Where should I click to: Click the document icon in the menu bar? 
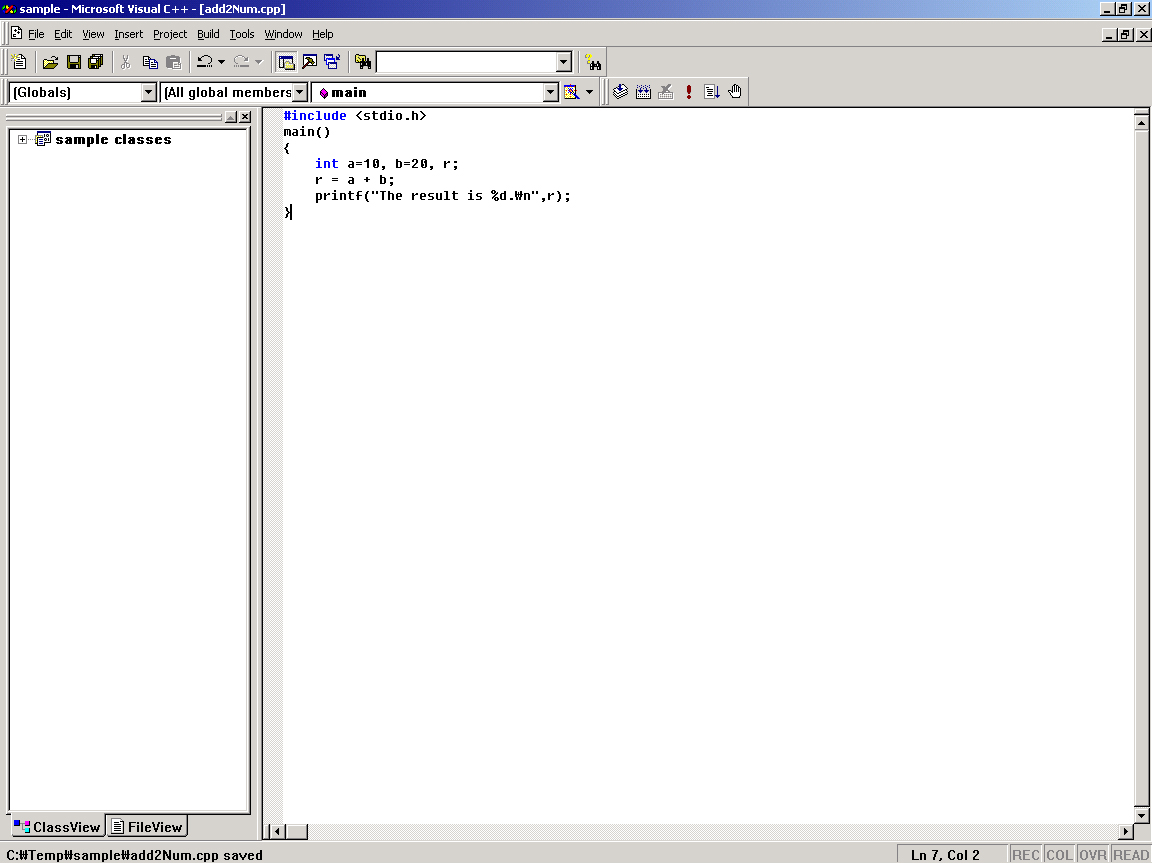click(16, 33)
